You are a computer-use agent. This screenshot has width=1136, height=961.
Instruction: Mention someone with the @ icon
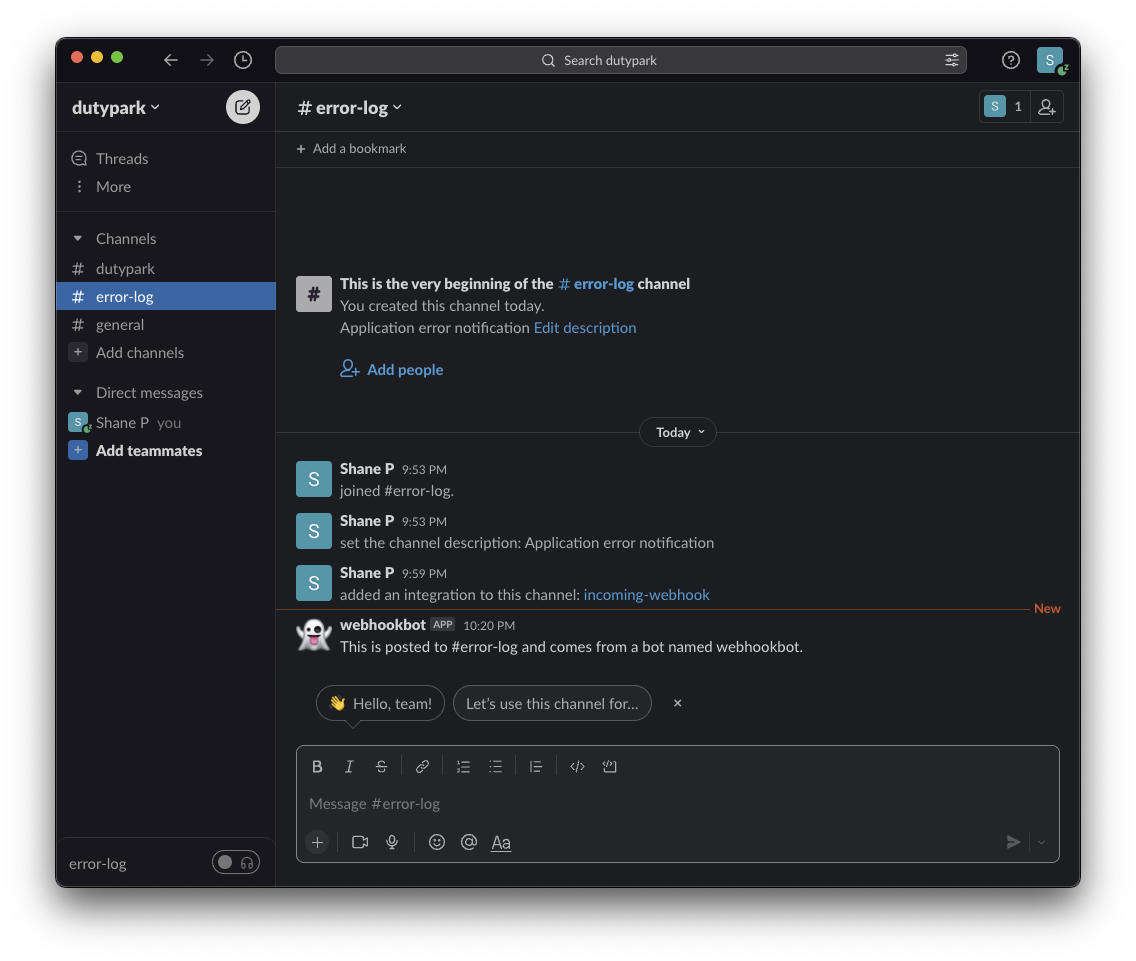[x=469, y=842]
